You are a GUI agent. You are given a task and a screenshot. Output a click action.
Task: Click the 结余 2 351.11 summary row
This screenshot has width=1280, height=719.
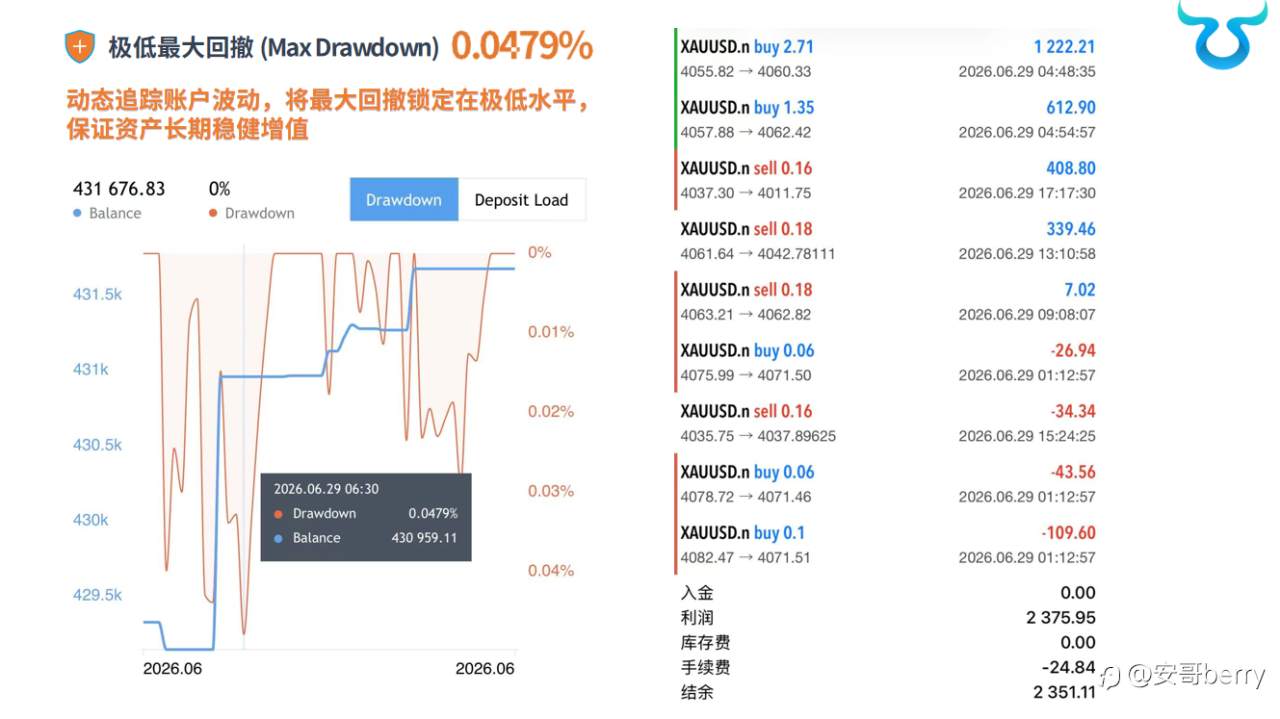click(x=888, y=692)
